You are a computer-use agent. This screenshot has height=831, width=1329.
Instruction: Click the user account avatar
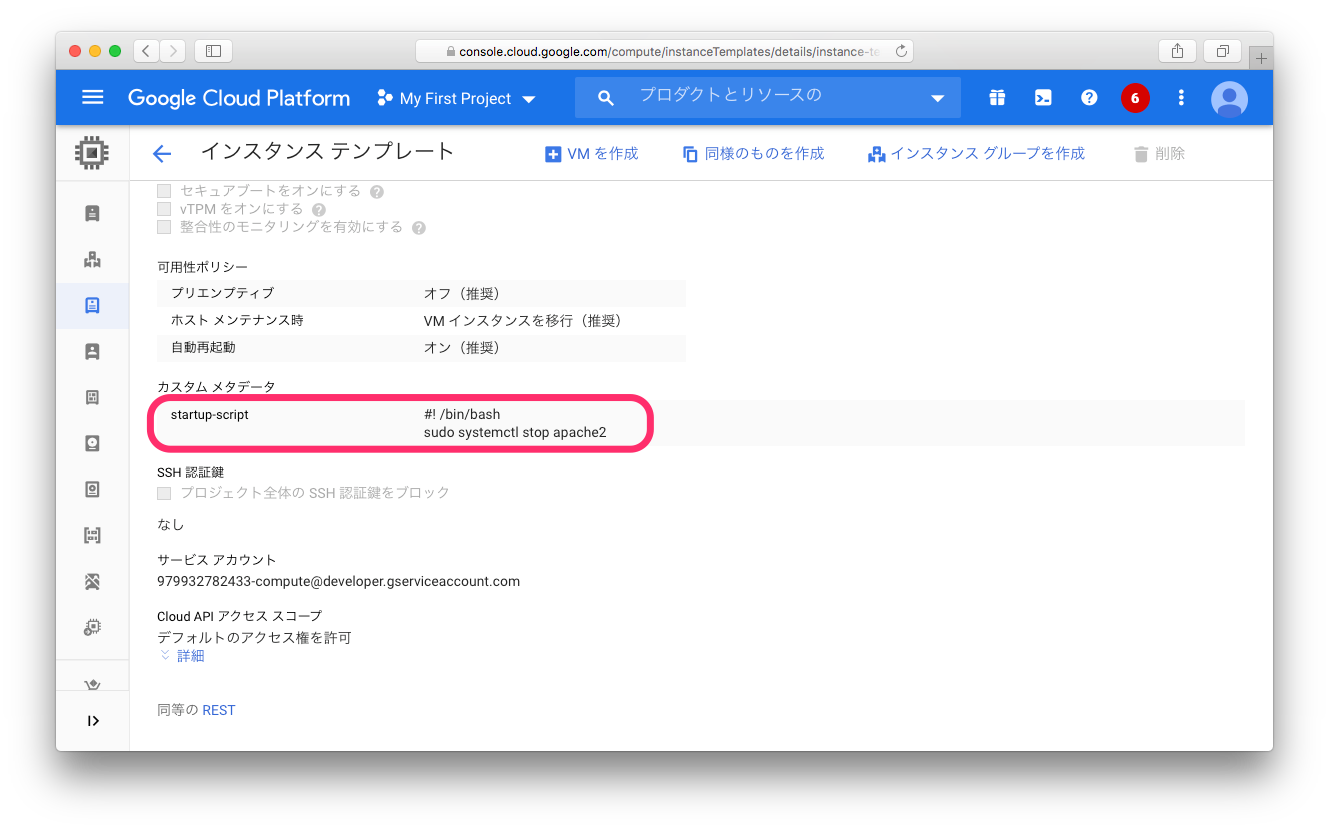point(1229,98)
